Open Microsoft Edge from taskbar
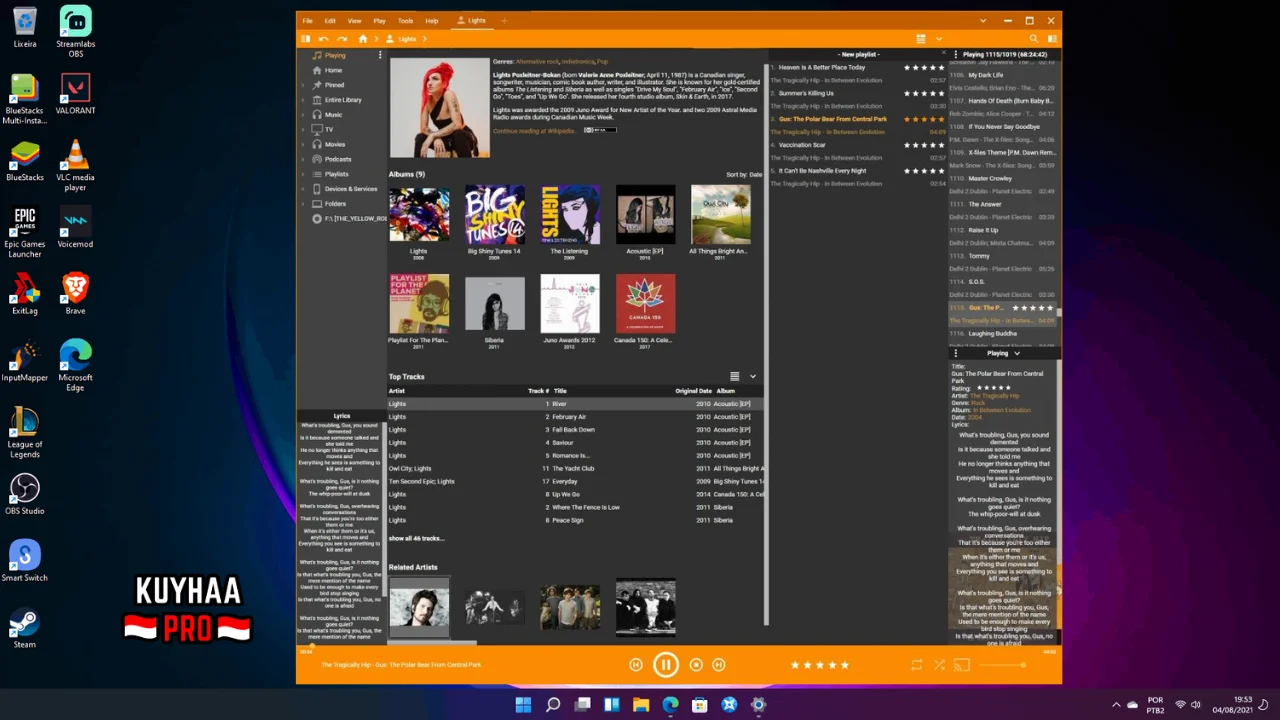Viewport: 1280px width, 720px height. pyautogui.click(x=670, y=705)
